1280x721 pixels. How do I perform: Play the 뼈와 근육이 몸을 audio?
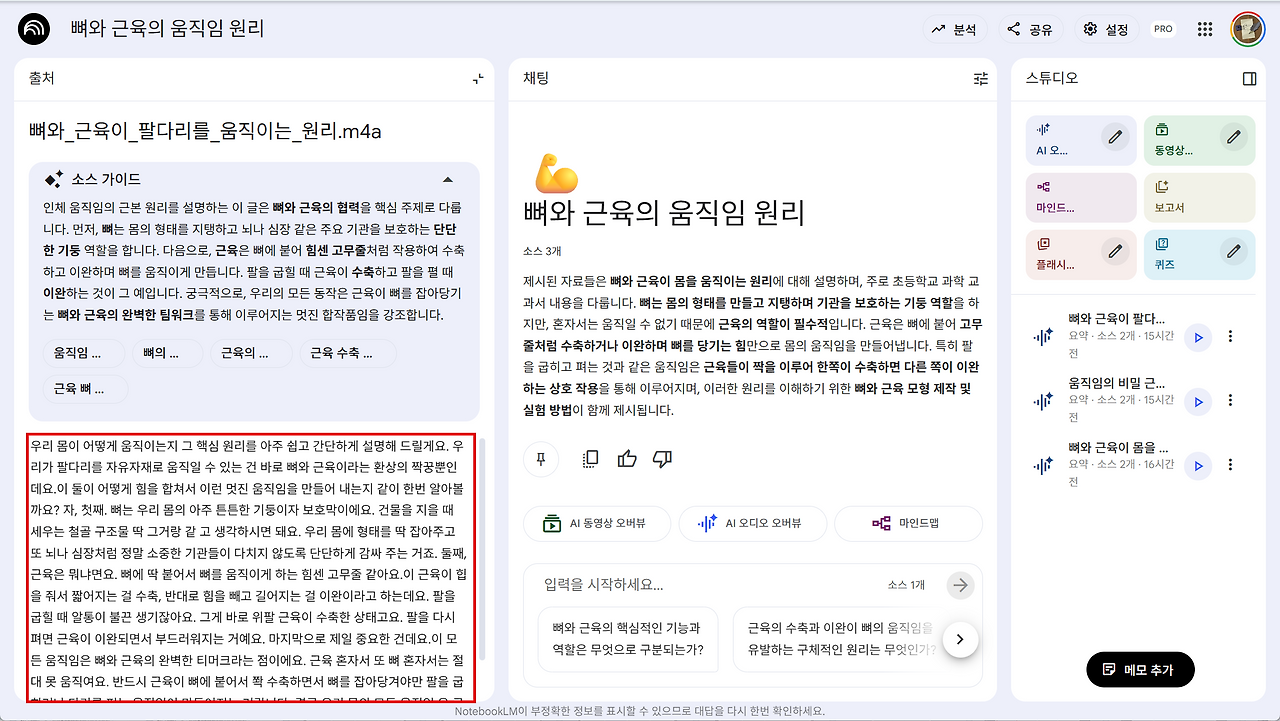click(1197, 465)
